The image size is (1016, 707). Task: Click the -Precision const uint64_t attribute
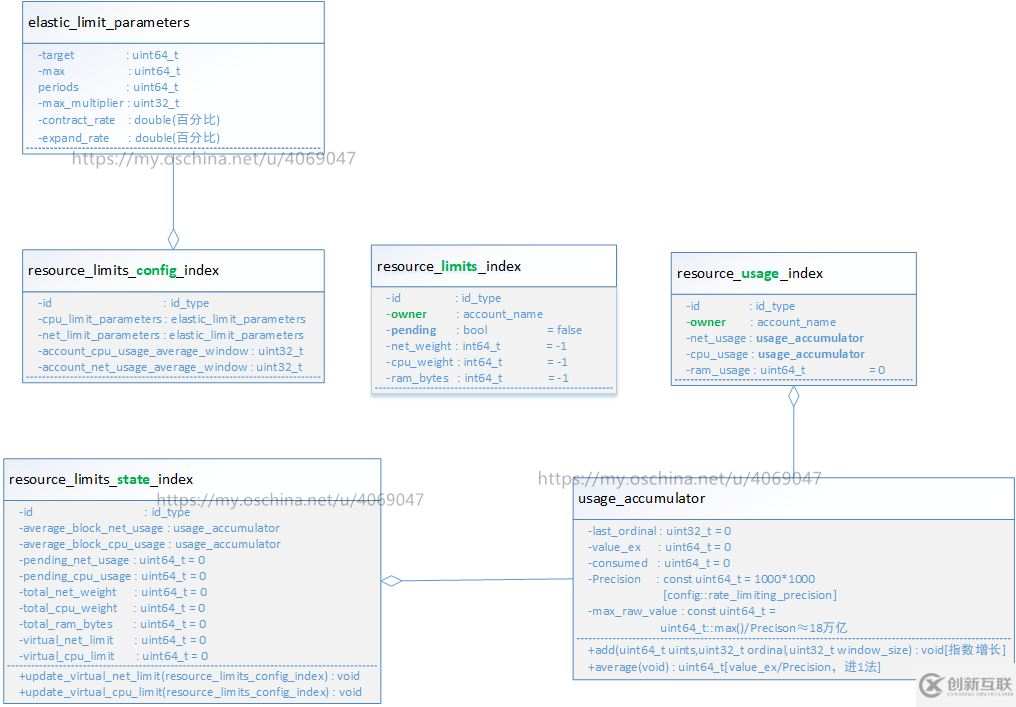point(702,579)
